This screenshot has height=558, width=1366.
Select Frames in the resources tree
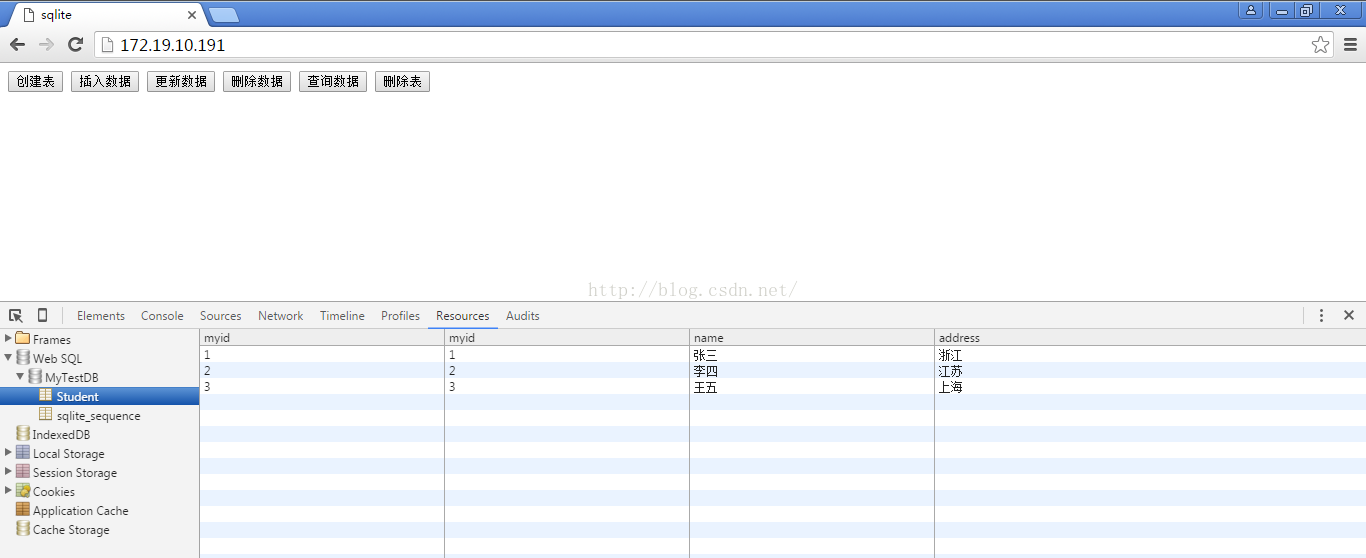[52, 340]
